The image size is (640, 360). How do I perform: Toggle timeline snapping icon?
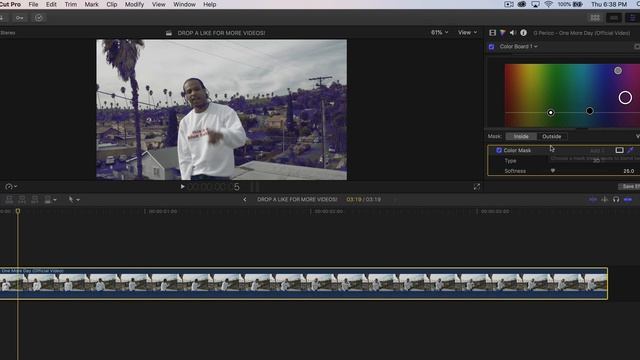tap(628, 200)
